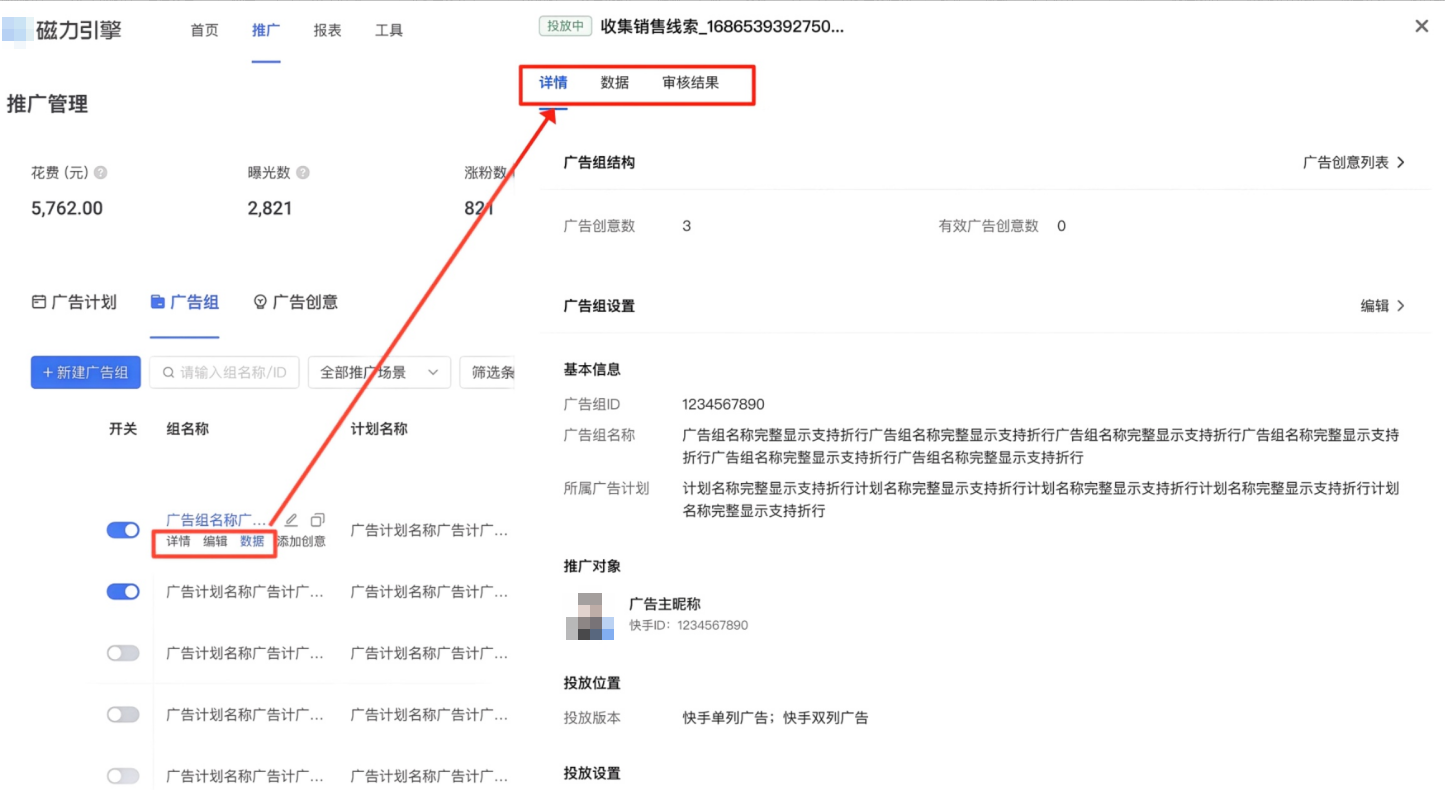This screenshot has width=1445, height=790.
Task: Switch to the 审核结果 tab
Action: tap(691, 83)
